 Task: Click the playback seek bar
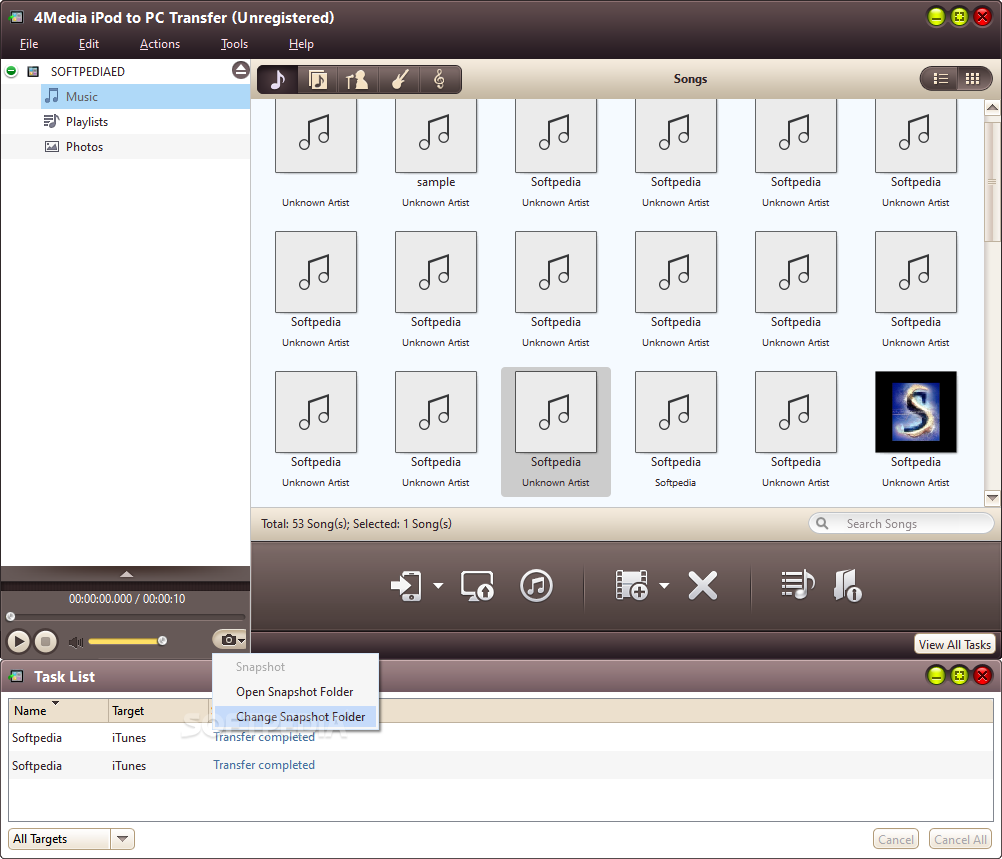pos(127,617)
